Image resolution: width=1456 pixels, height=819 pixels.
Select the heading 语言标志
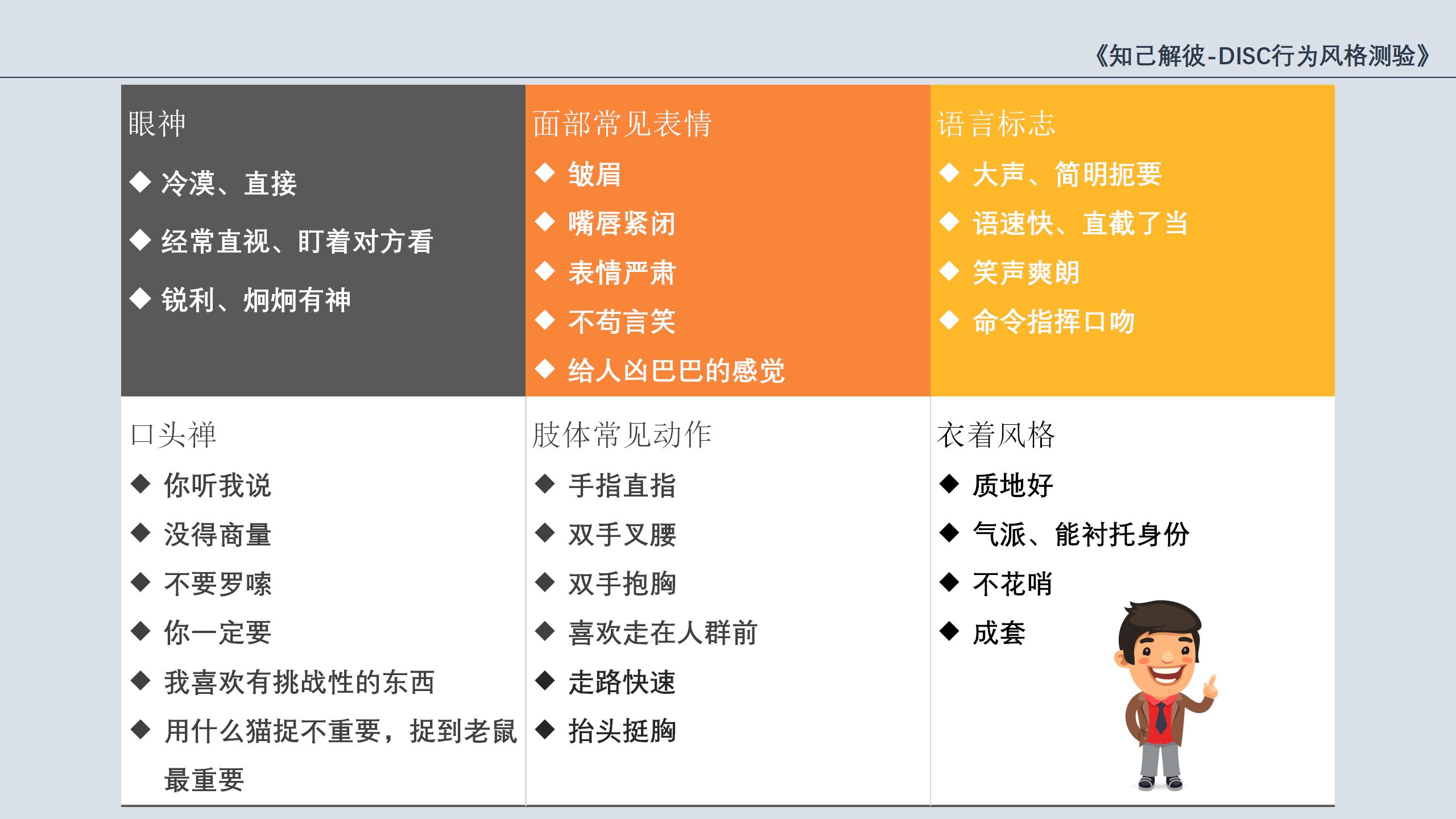[996, 123]
